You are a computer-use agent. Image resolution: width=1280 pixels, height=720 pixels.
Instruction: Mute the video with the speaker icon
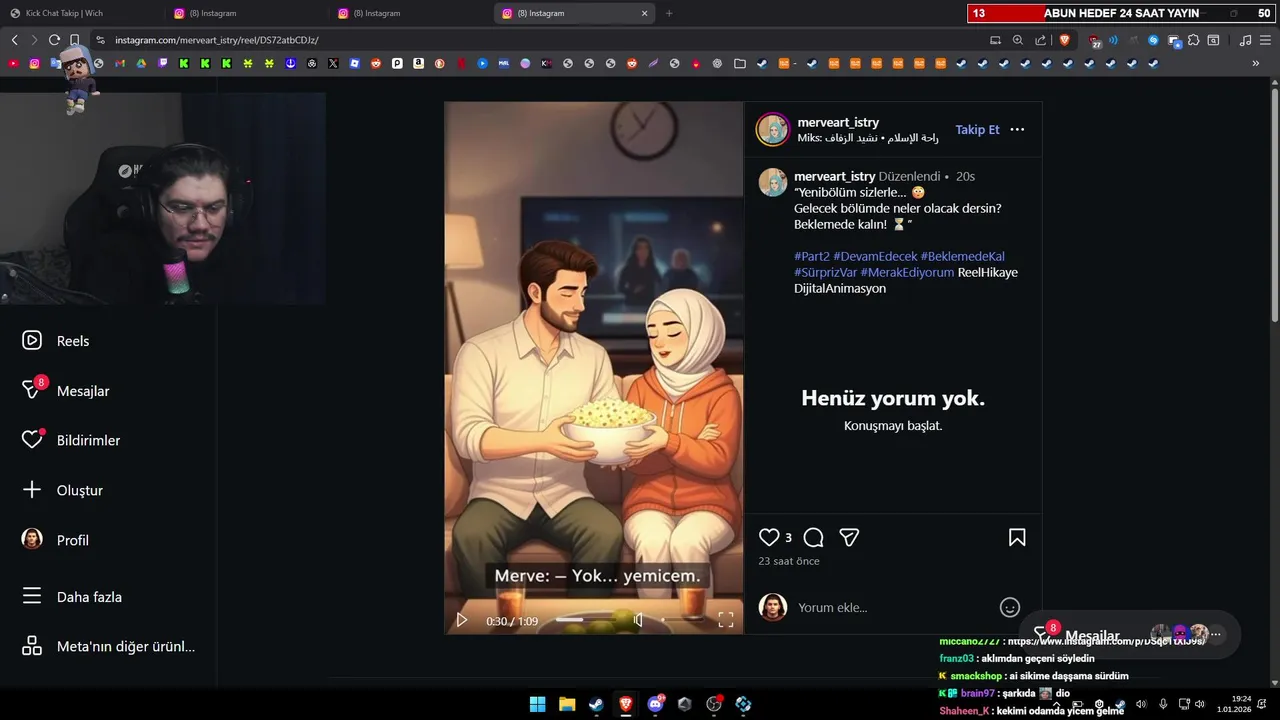click(638, 620)
